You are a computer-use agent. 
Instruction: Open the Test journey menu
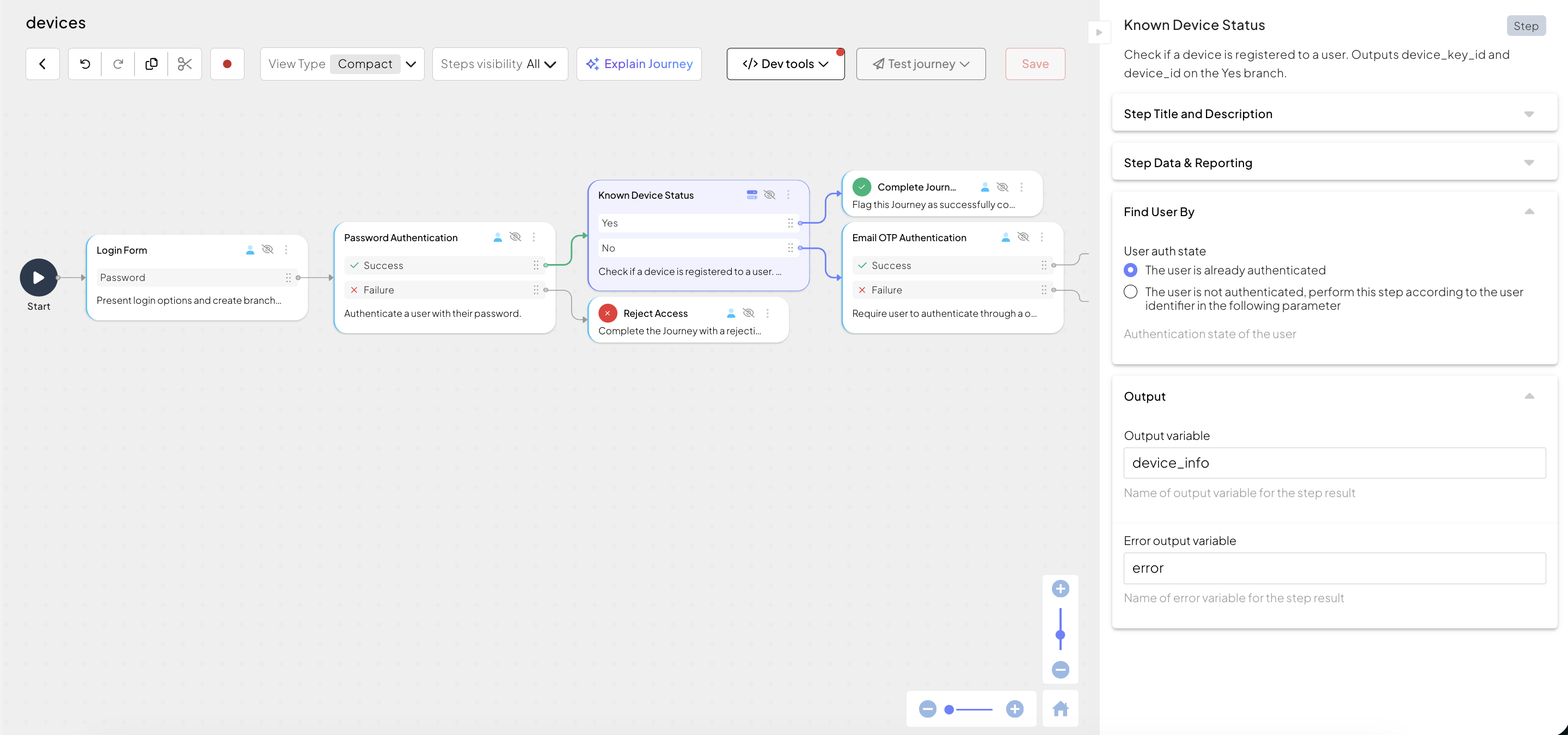[920, 64]
